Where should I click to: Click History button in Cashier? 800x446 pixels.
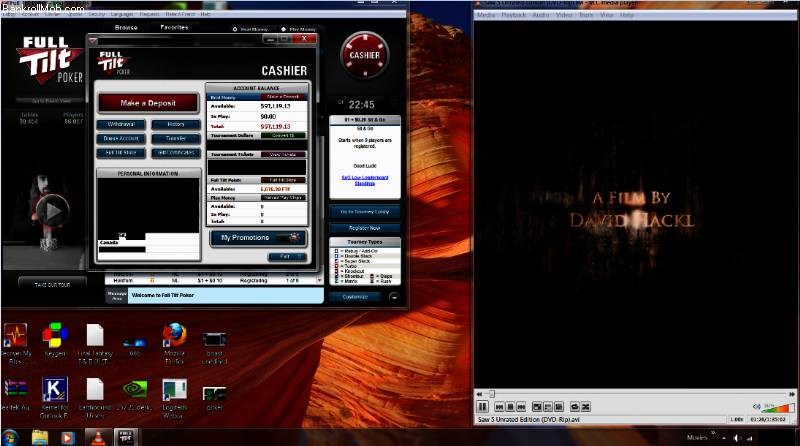coord(176,124)
